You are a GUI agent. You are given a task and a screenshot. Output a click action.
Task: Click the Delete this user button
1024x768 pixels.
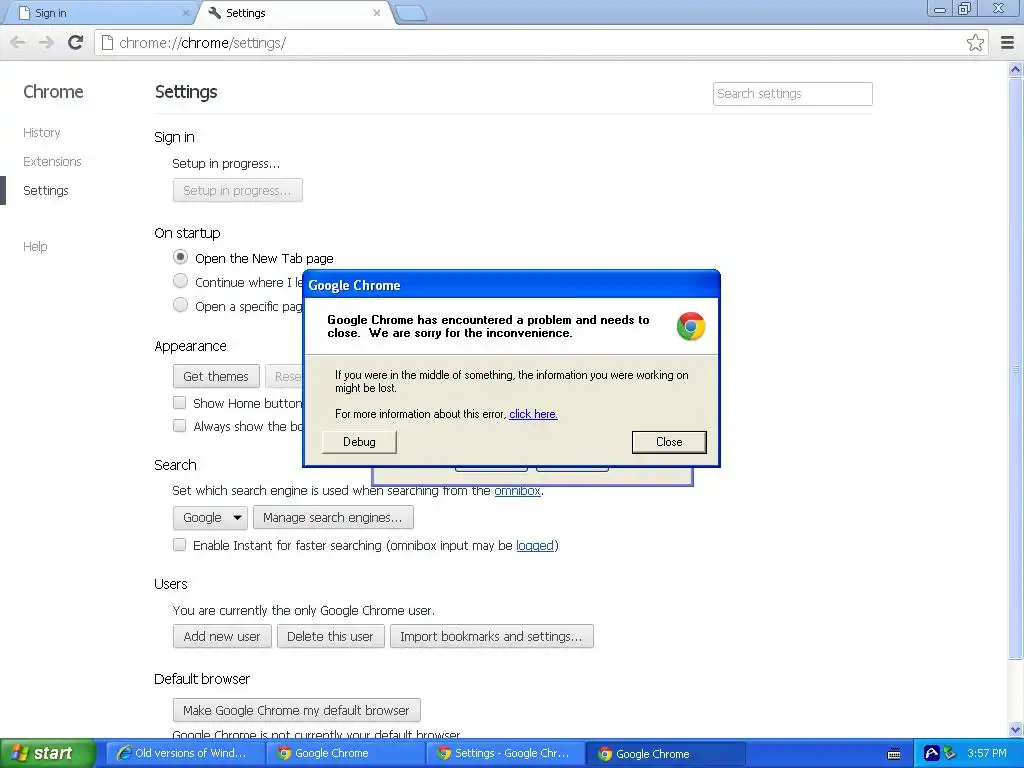(x=330, y=636)
